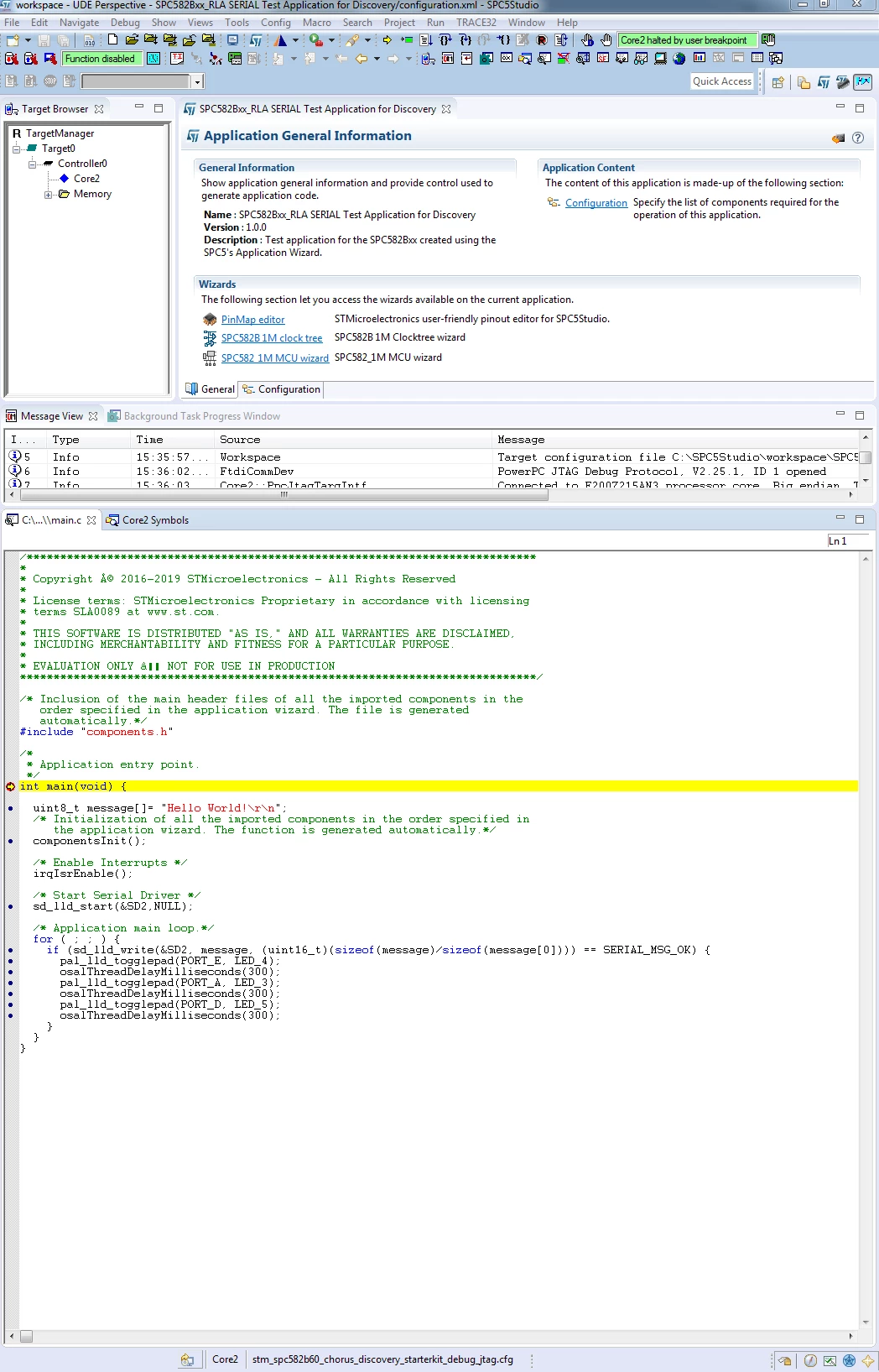879x1372 pixels.
Task: Click the yellow arrow run icon
Action: [387, 39]
